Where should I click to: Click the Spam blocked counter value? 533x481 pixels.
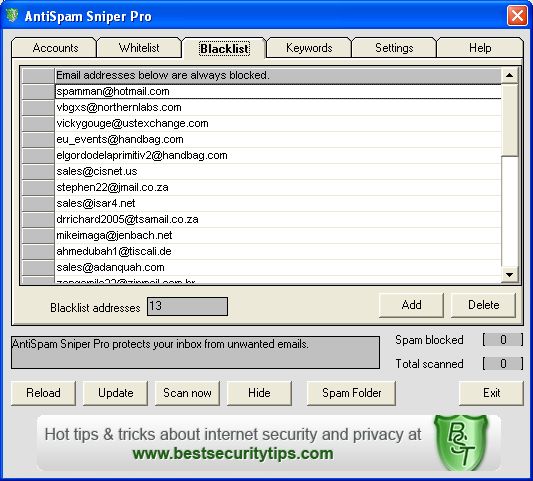503,340
